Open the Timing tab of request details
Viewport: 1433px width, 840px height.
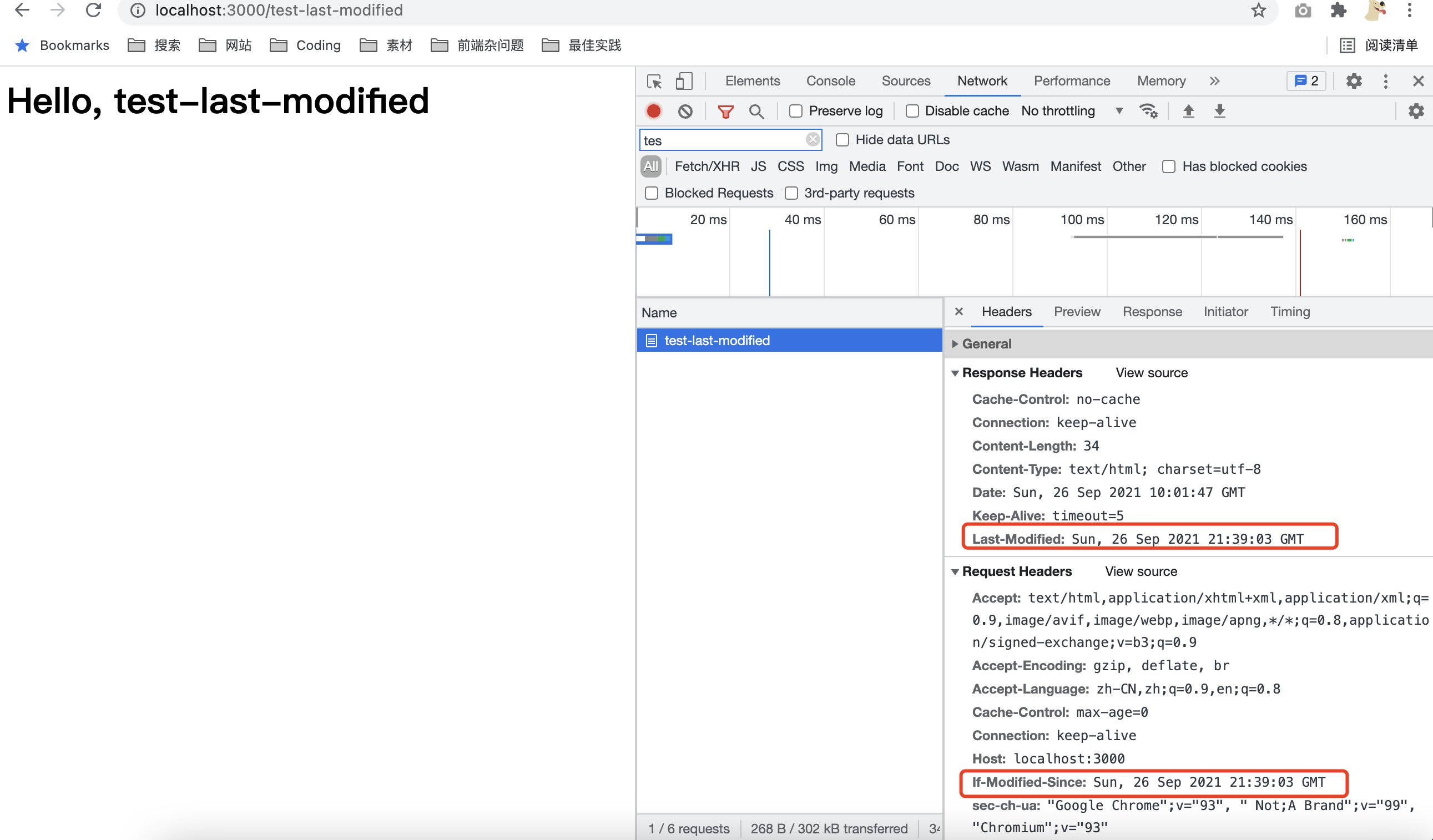[x=1290, y=311]
